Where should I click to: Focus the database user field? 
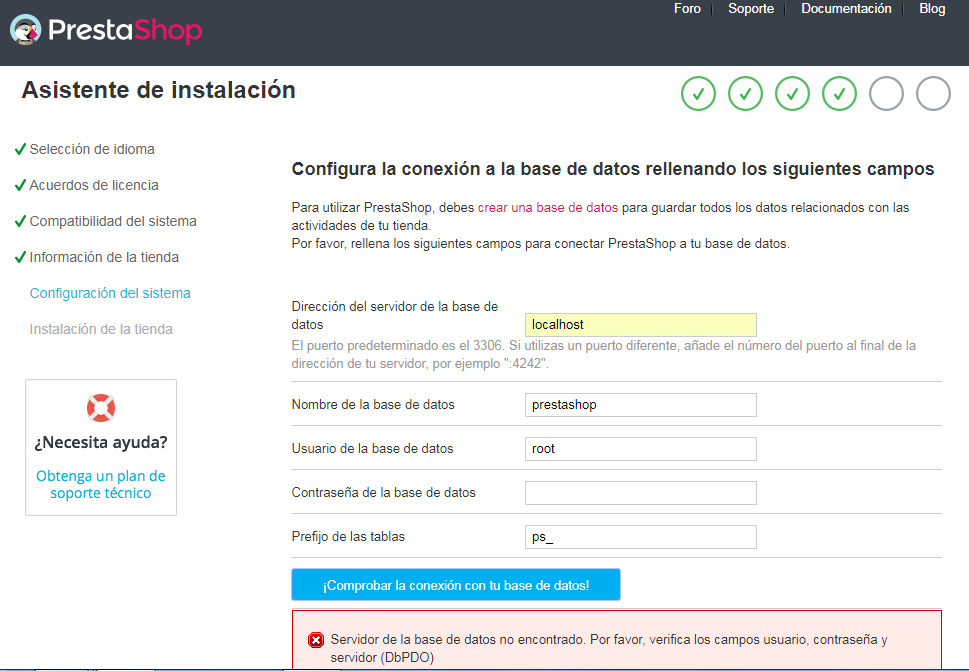coord(641,449)
